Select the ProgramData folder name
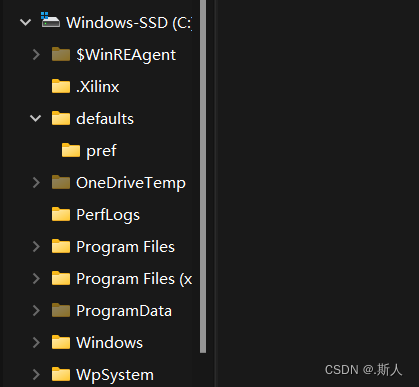The image size is (419, 387). click(124, 311)
